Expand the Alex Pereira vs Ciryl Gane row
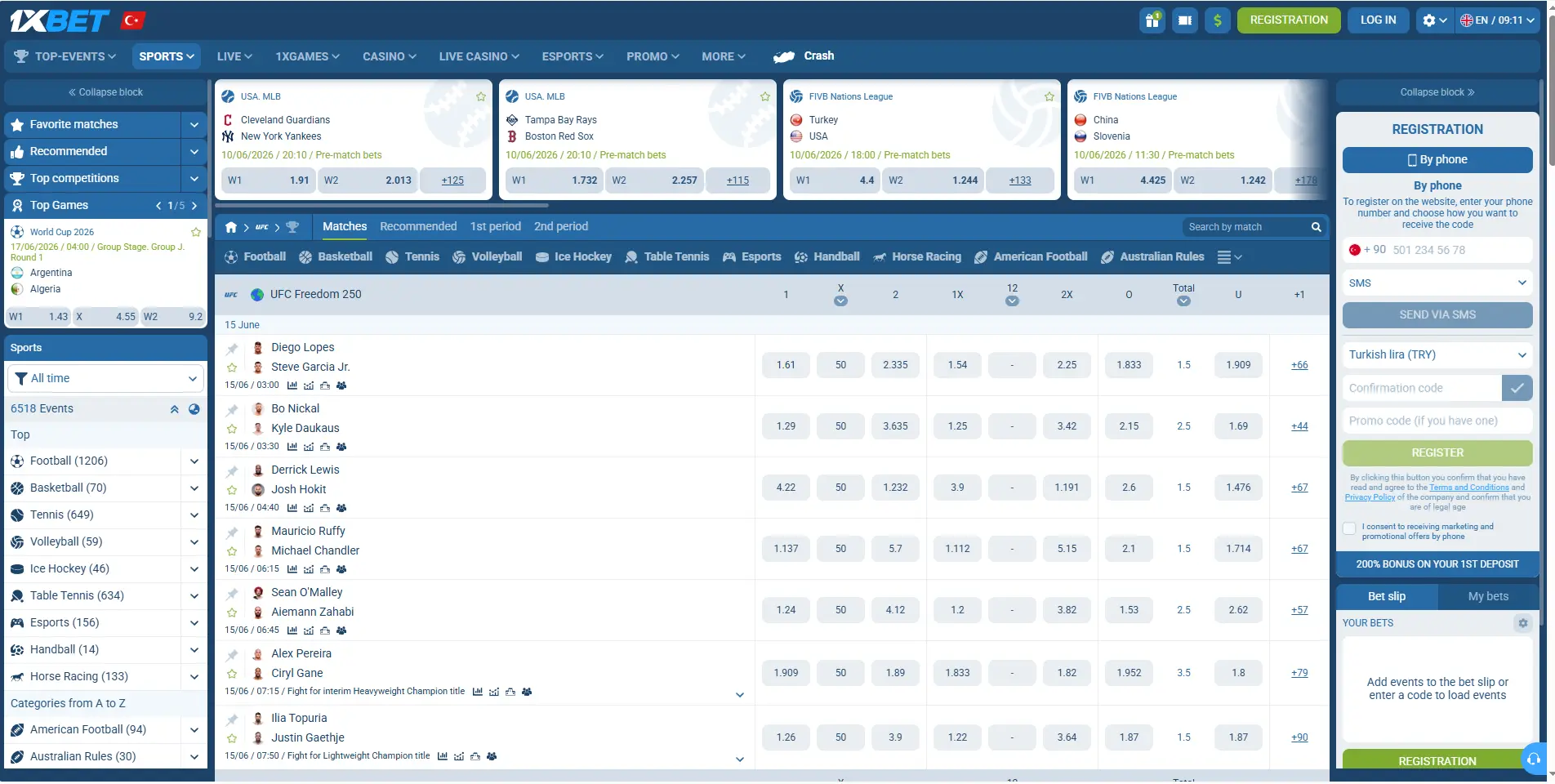 pyautogui.click(x=740, y=695)
